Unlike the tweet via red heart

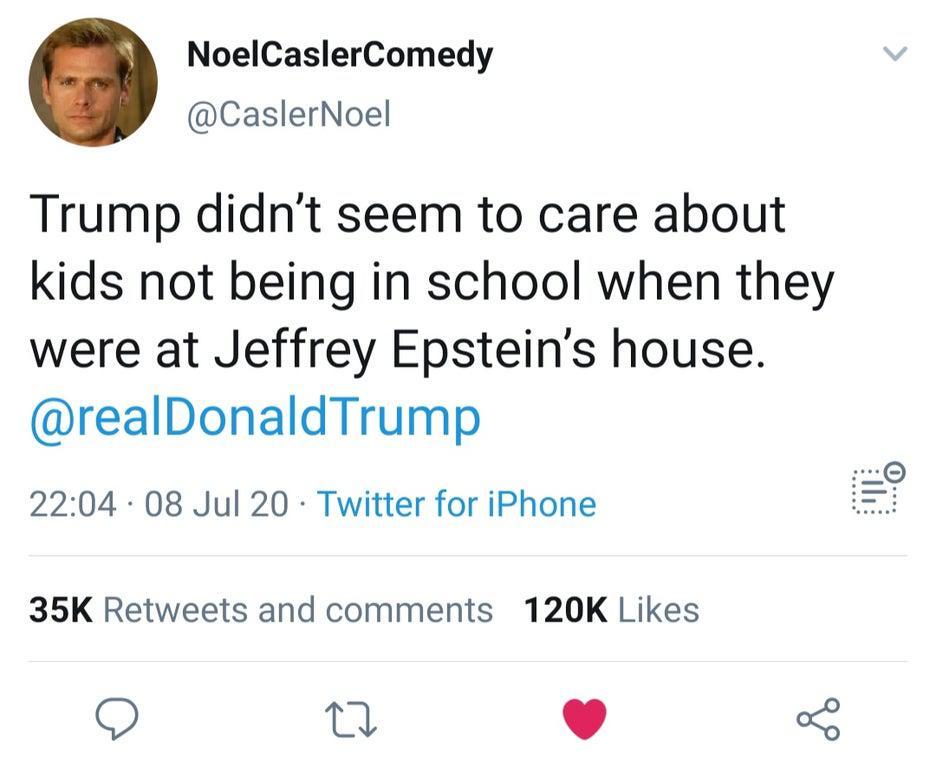pos(585,719)
